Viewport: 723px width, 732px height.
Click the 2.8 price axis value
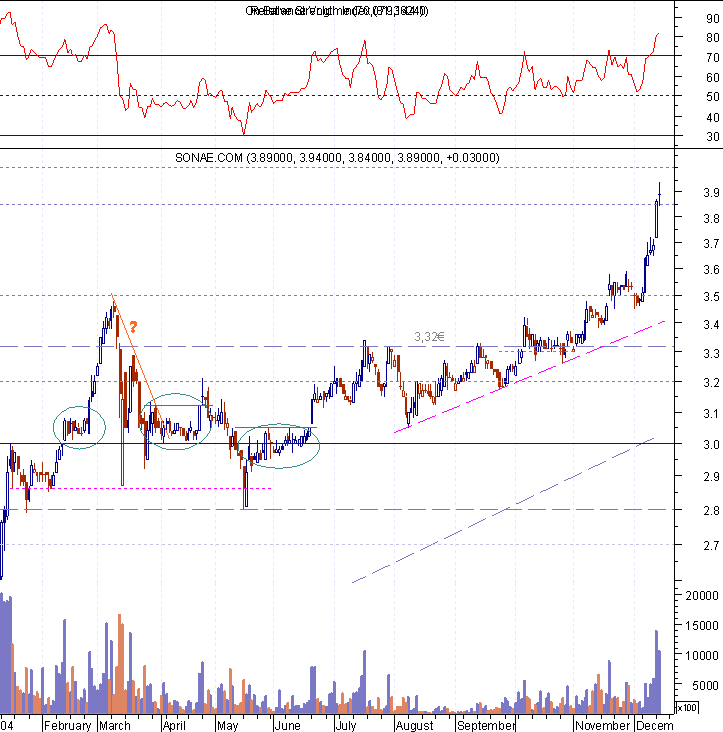711,511
